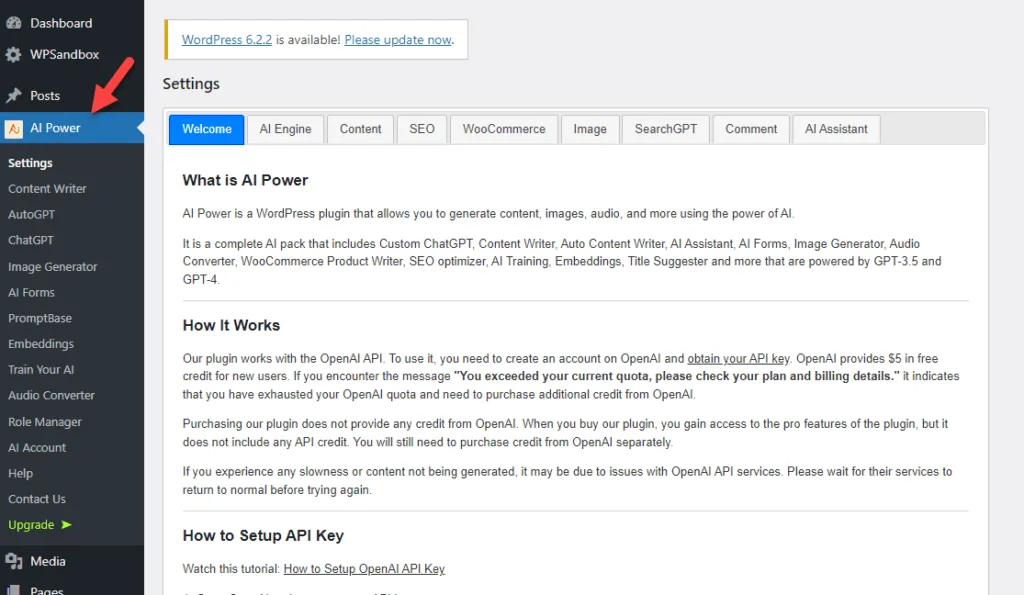Click the Posts pushpin icon
This screenshot has width=1024, height=595.
coord(14,95)
